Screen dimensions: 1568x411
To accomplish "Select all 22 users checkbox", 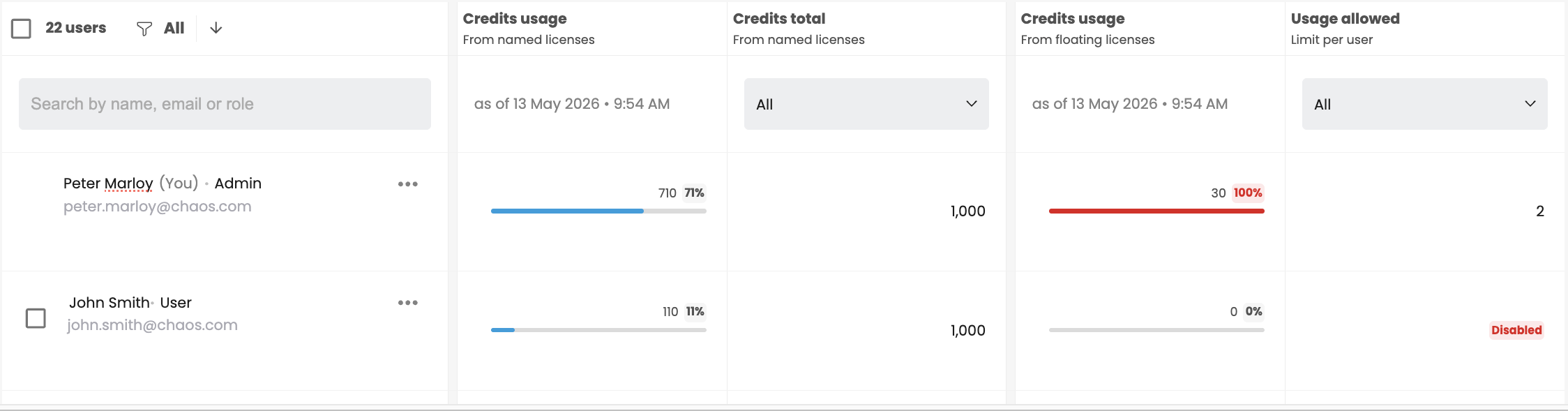I will 22,29.
